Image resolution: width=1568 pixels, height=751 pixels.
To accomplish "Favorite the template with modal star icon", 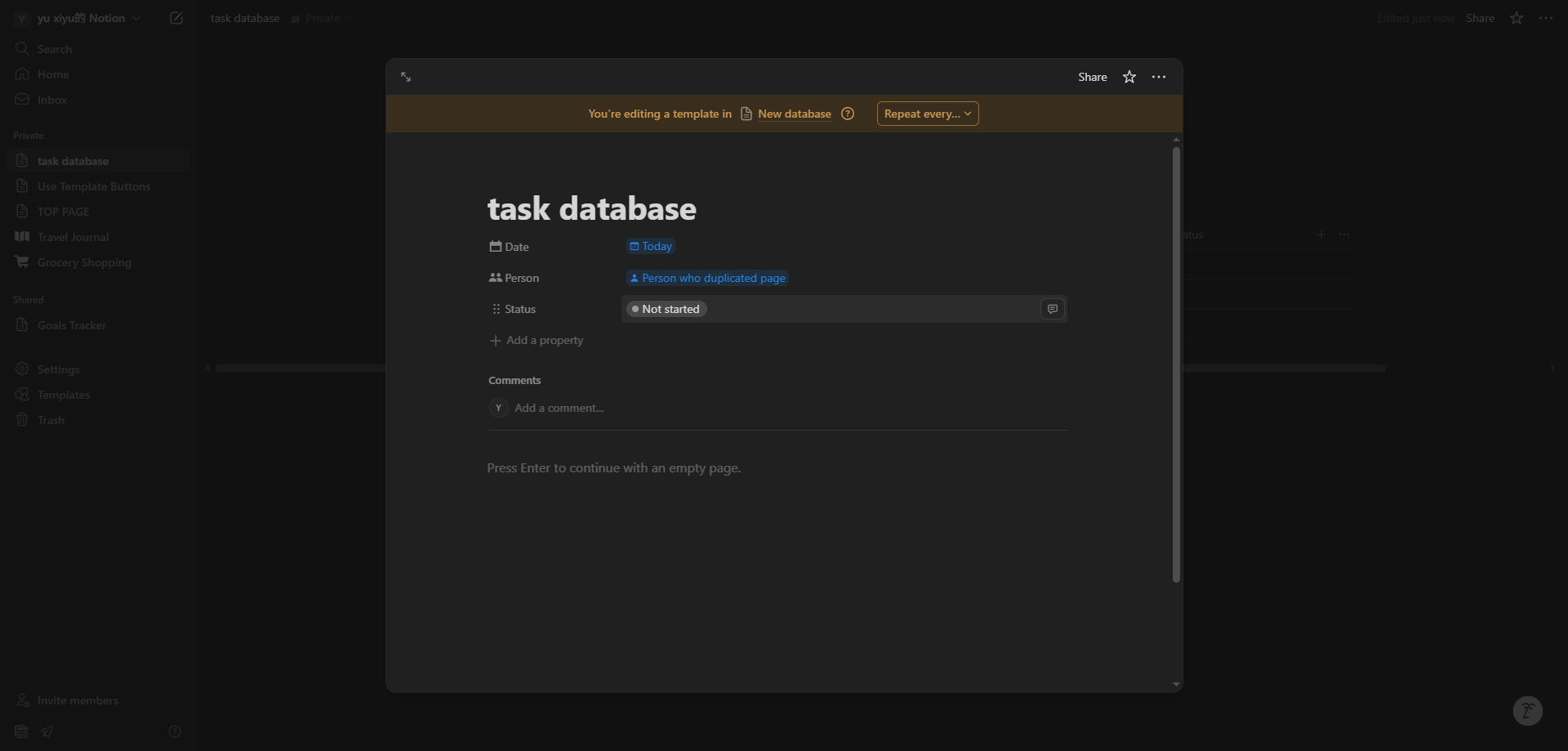I will (x=1129, y=77).
